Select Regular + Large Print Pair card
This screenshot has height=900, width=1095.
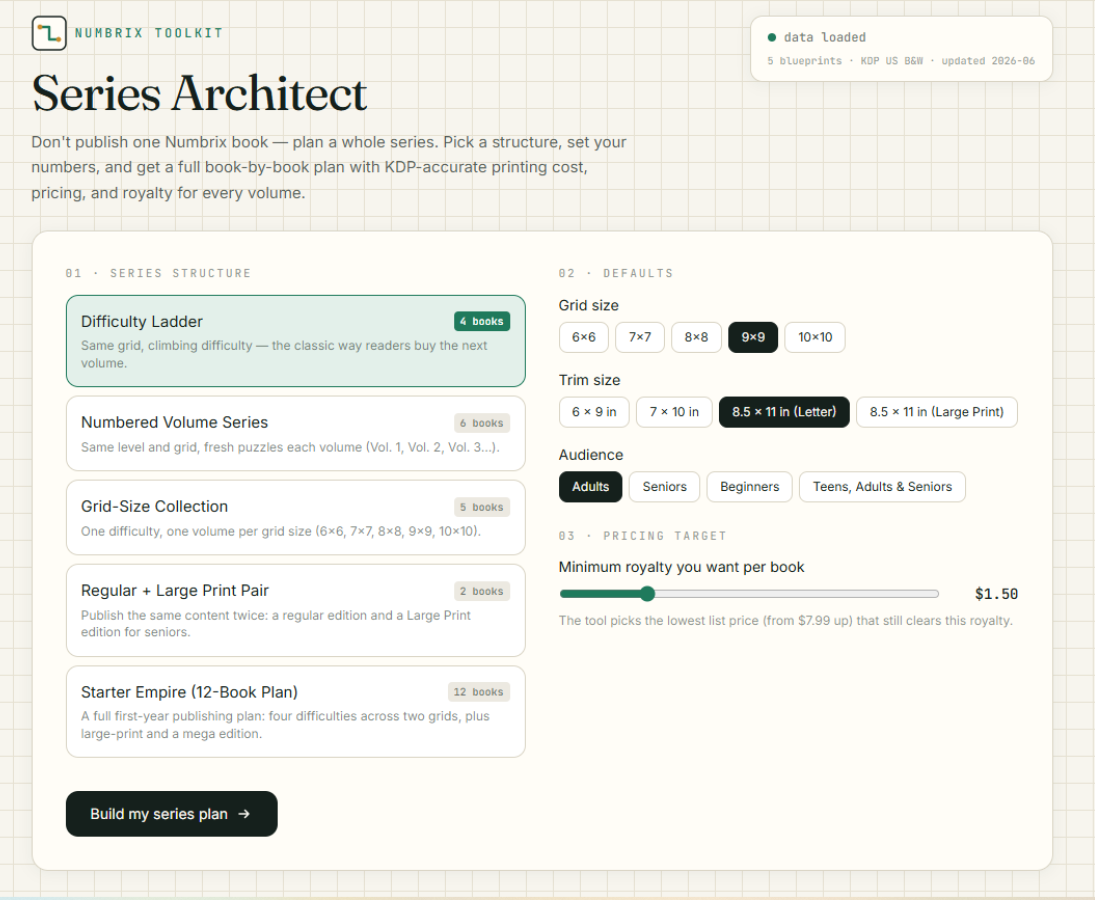295,610
